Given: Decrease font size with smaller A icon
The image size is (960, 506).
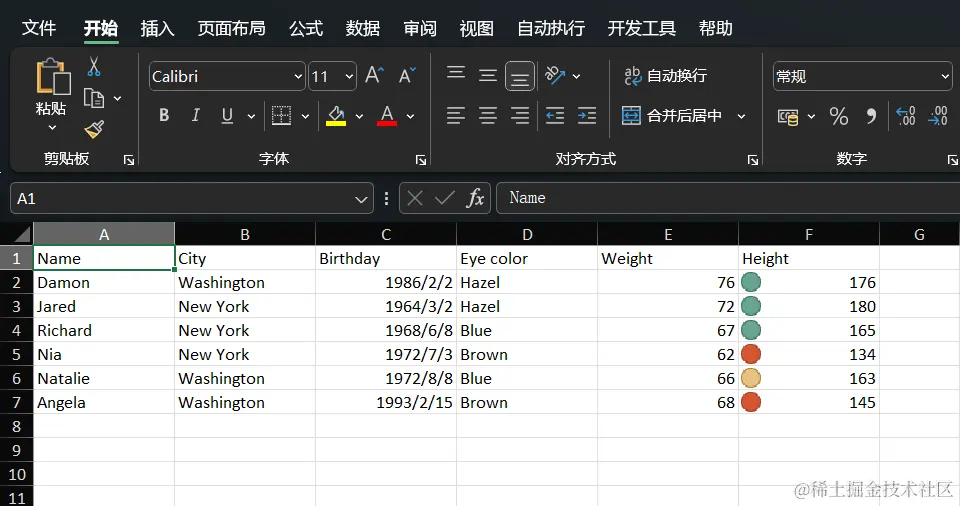Looking at the screenshot, I should coord(407,76).
